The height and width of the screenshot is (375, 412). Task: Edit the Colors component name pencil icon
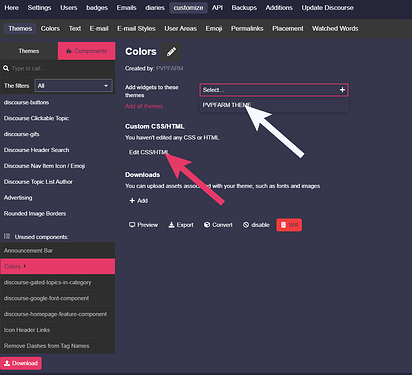pyautogui.click(x=171, y=51)
